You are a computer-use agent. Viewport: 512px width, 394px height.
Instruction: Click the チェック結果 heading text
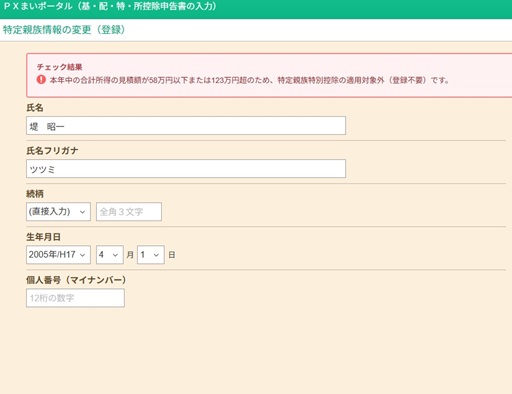59,67
